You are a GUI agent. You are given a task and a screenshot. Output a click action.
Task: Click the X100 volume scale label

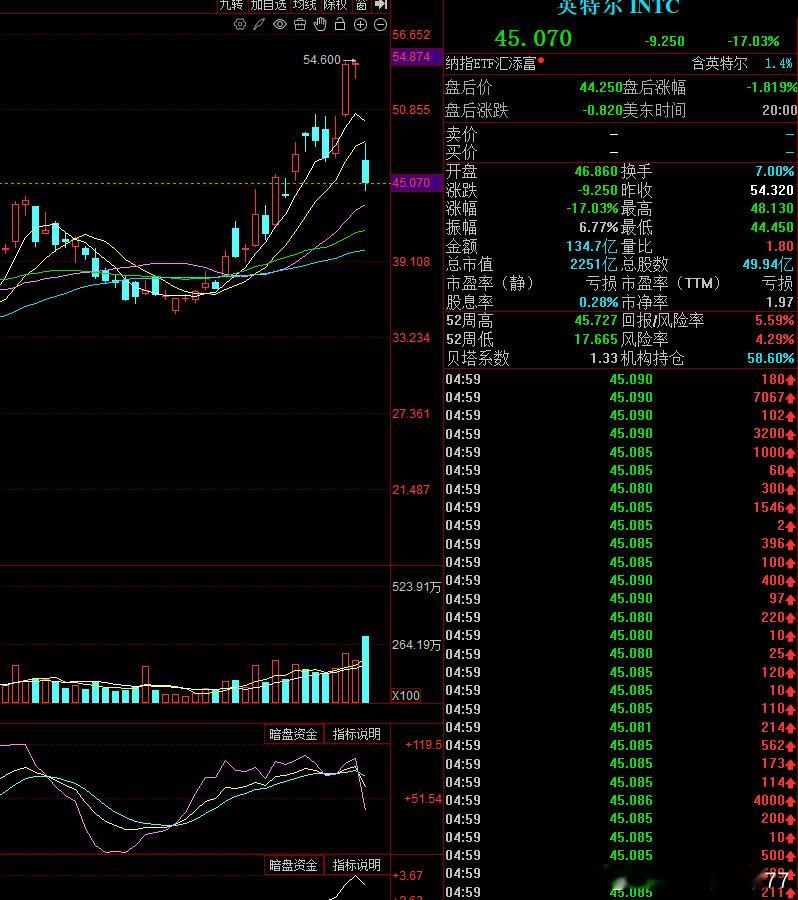(405, 696)
